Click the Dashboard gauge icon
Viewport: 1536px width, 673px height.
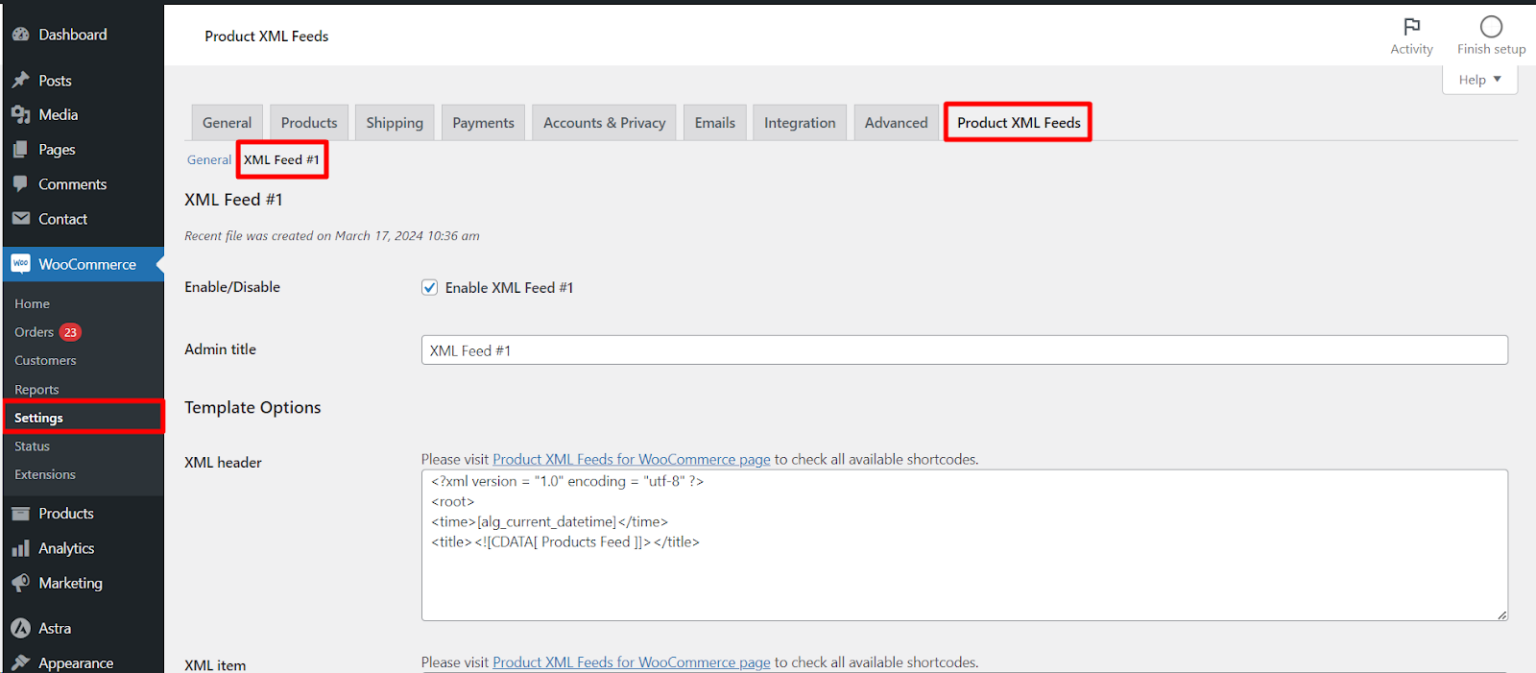(x=20, y=35)
